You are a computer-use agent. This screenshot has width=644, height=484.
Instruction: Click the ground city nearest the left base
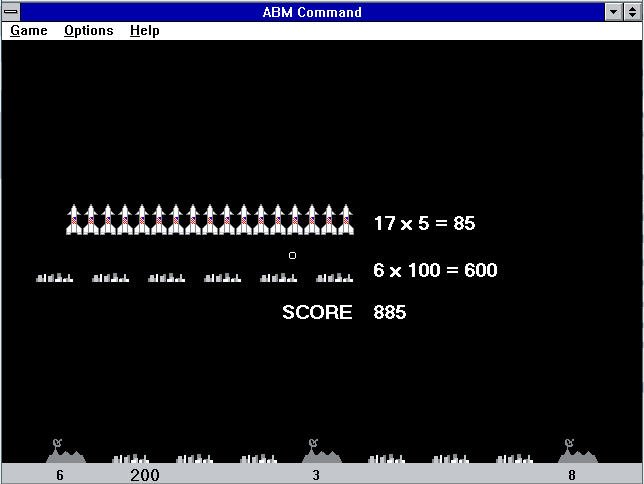tap(130, 459)
